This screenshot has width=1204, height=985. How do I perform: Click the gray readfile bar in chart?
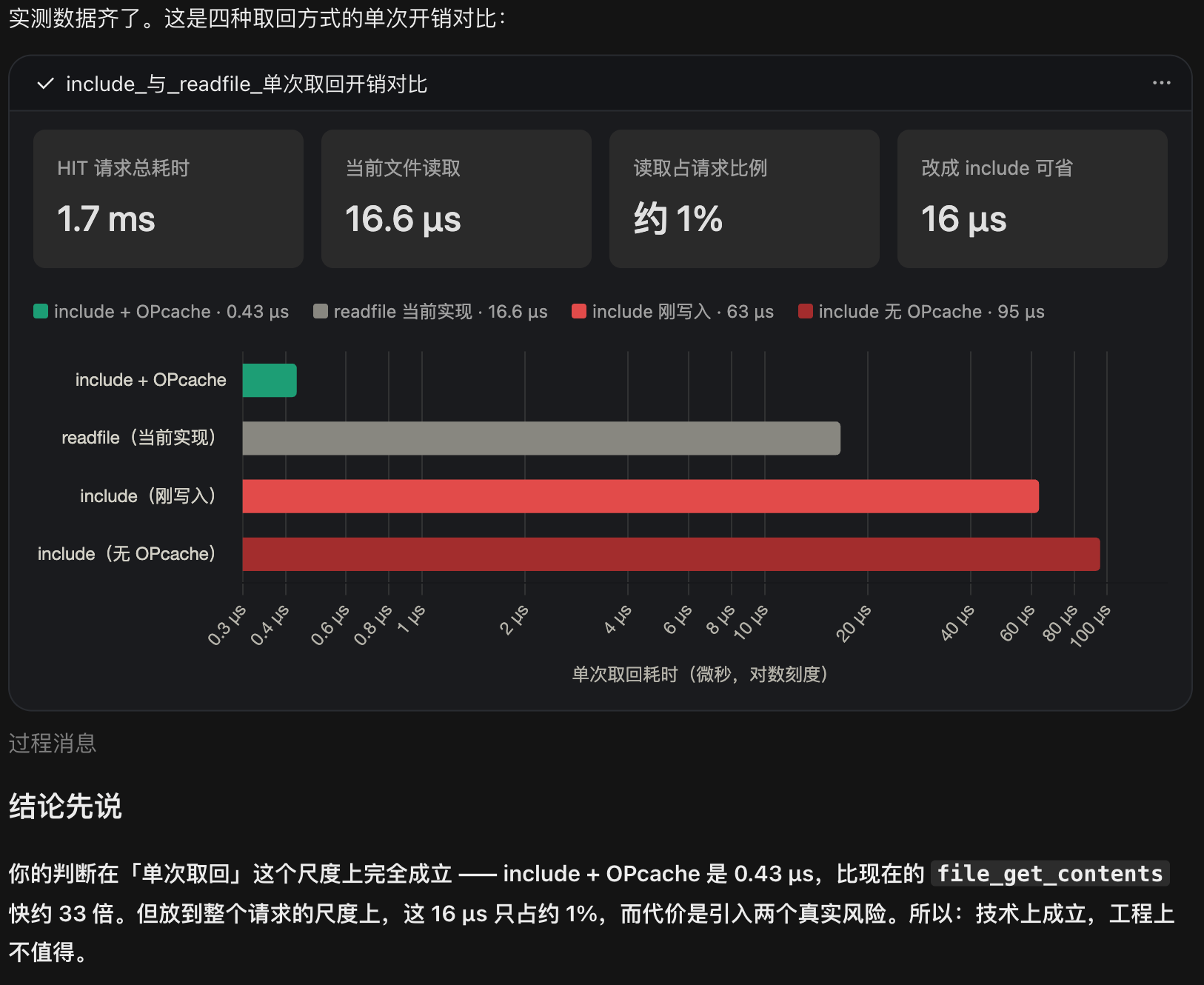pyautogui.click(x=541, y=438)
